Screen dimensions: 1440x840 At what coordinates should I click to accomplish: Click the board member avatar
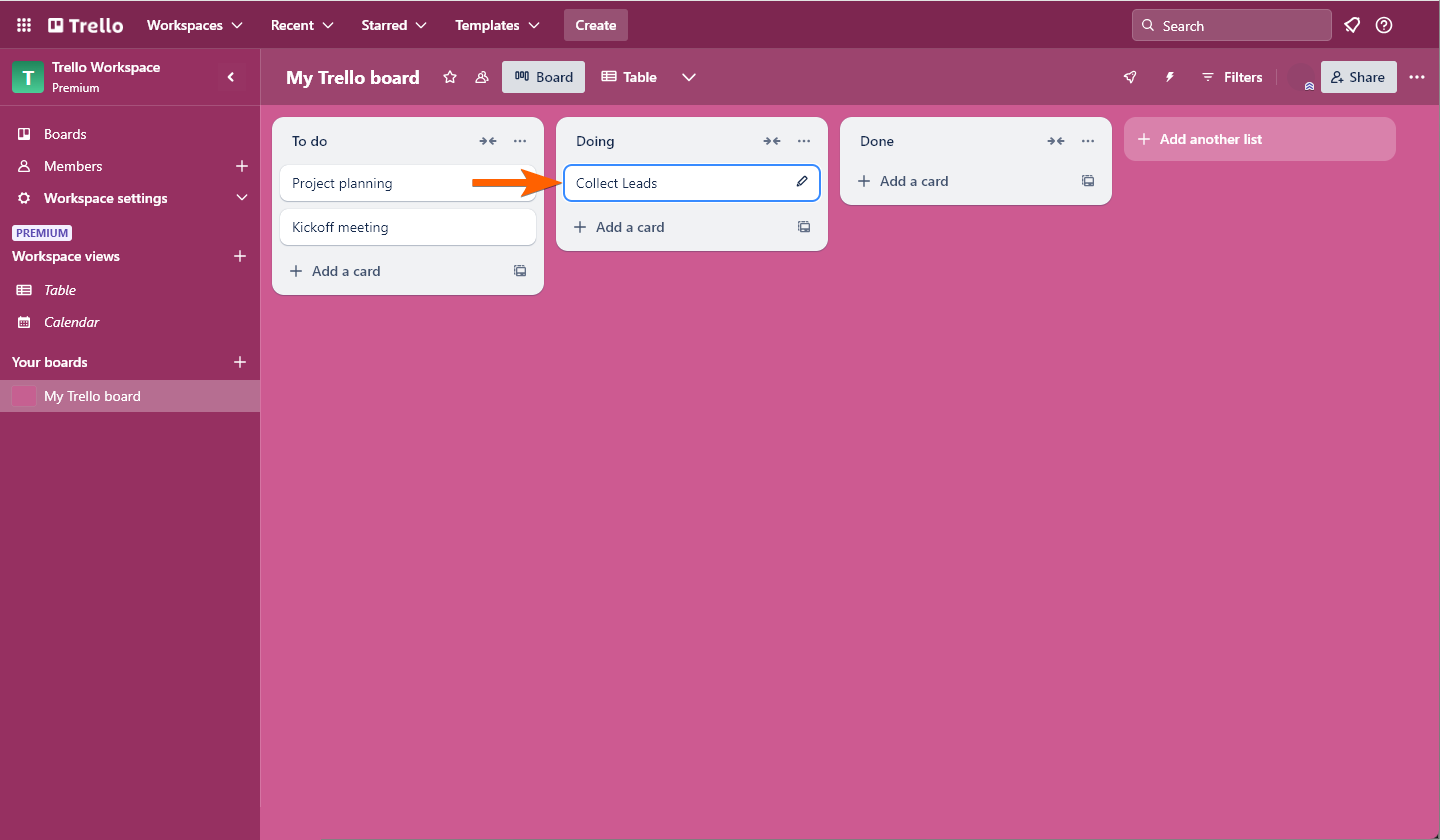coord(1301,77)
